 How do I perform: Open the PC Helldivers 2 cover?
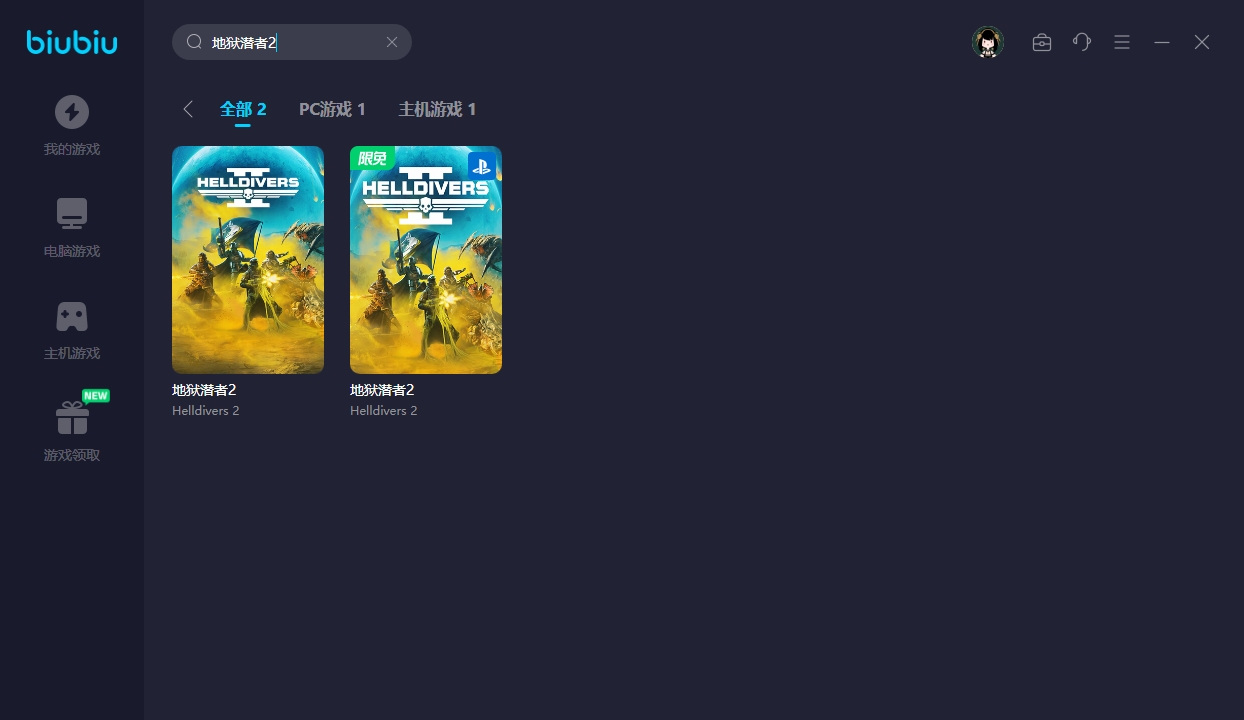[248, 260]
